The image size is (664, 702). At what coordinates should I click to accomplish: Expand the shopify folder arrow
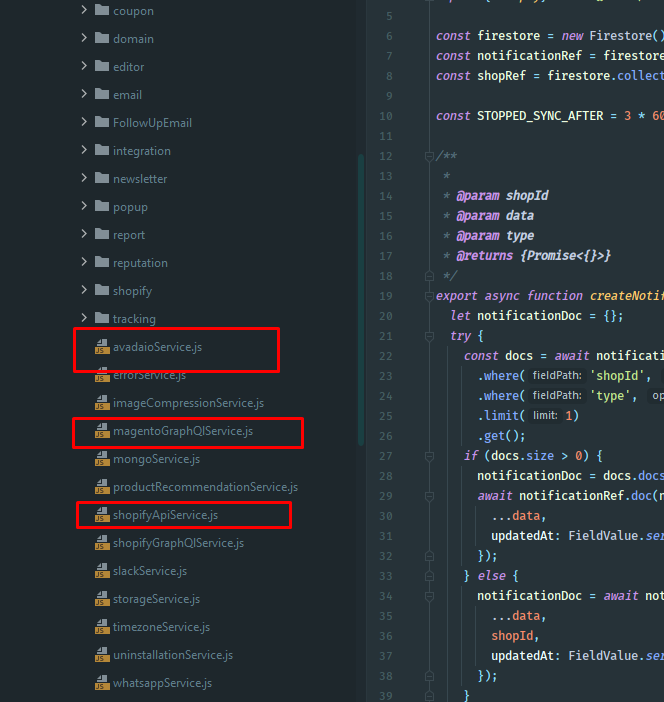coord(84,291)
